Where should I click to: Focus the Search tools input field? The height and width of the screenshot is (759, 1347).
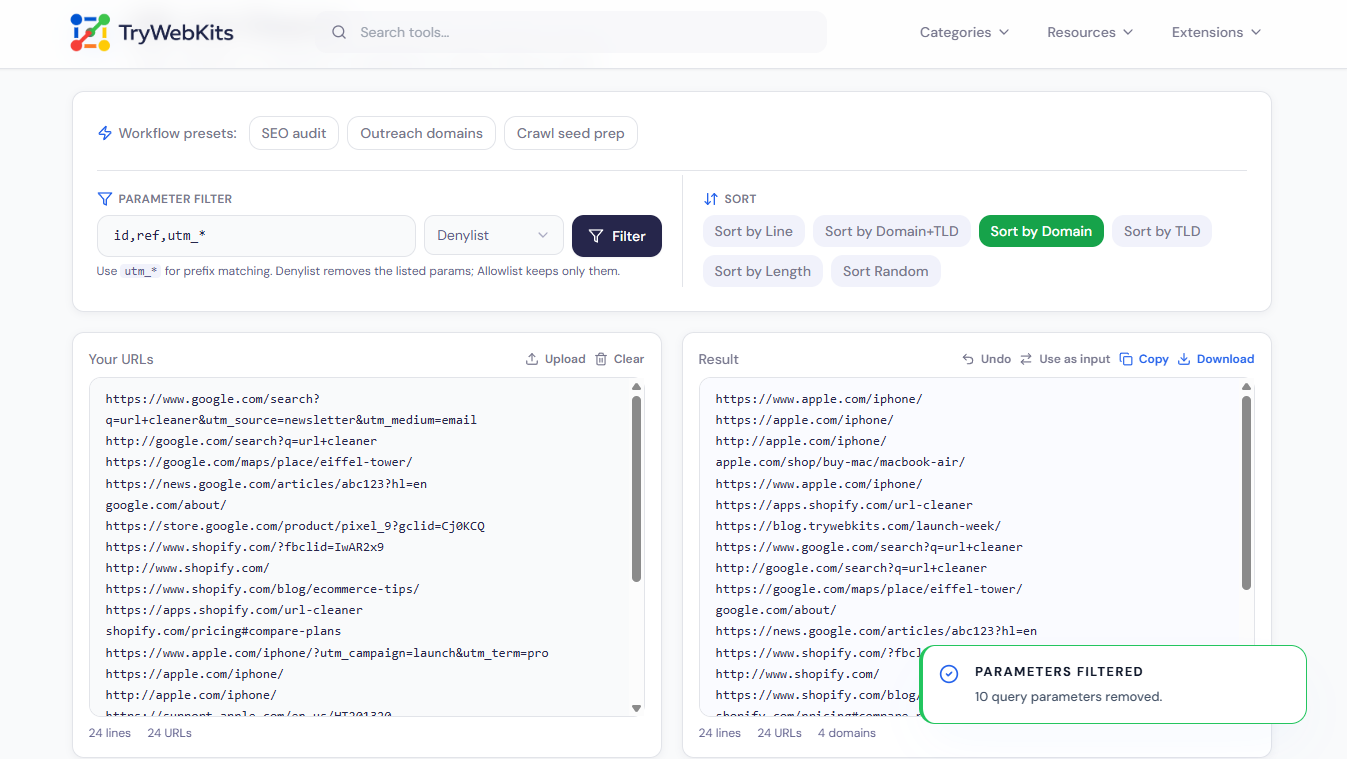click(571, 32)
